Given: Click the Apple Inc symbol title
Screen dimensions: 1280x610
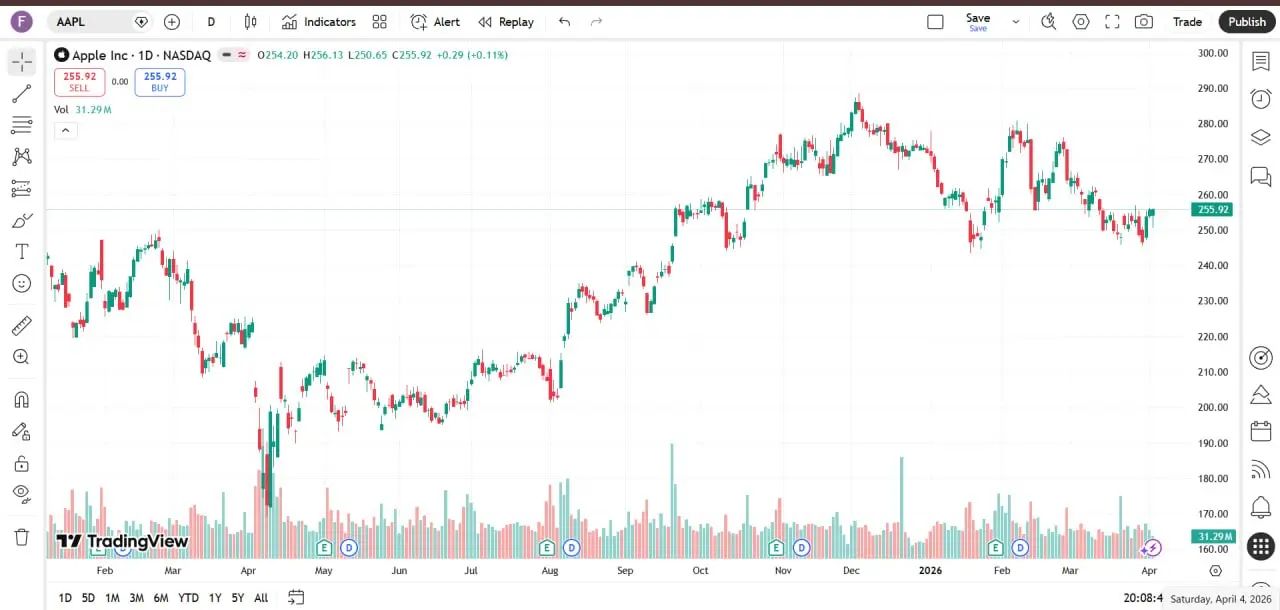Looking at the screenshot, I should pyautogui.click(x=141, y=55).
